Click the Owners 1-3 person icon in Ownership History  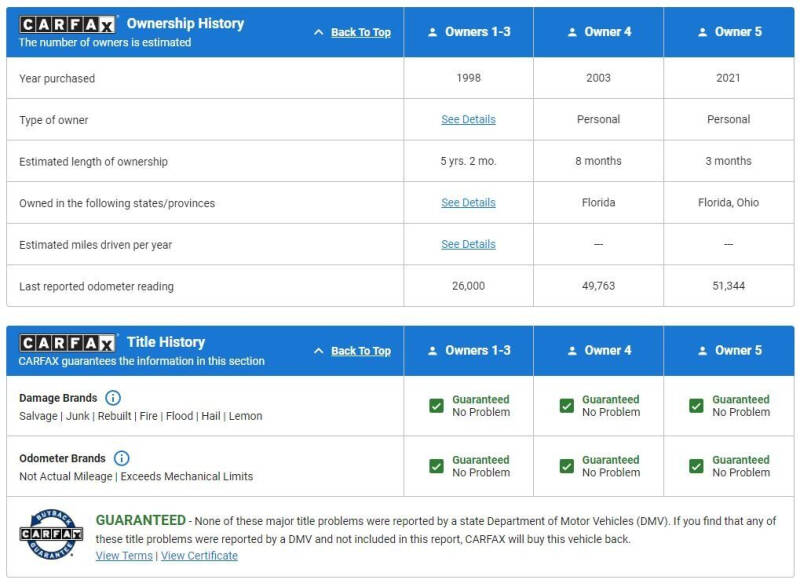point(433,32)
